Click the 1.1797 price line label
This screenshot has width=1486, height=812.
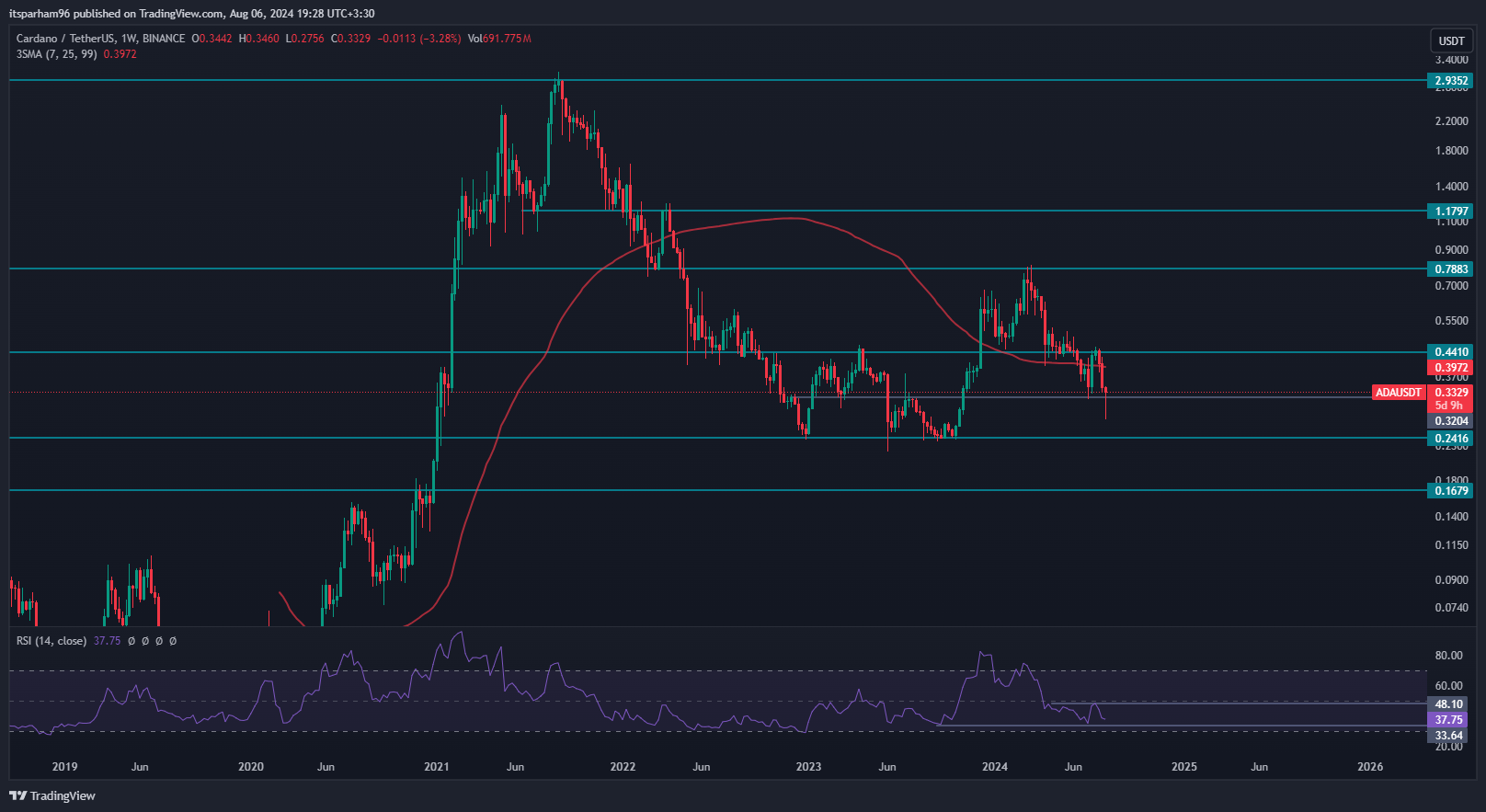1451,212
